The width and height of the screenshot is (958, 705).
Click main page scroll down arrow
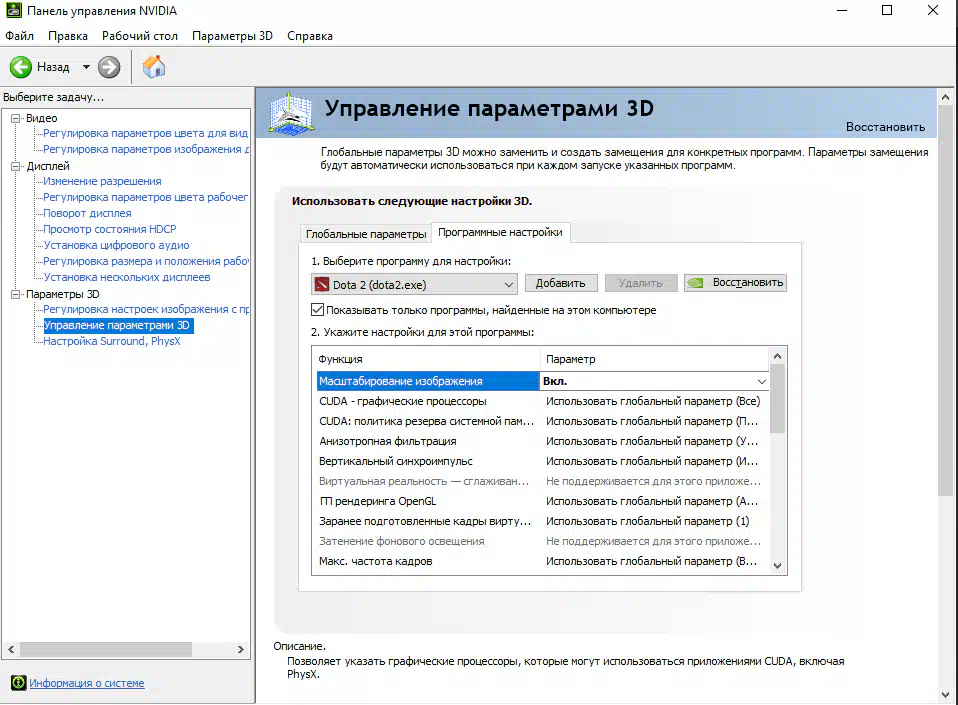946,695
